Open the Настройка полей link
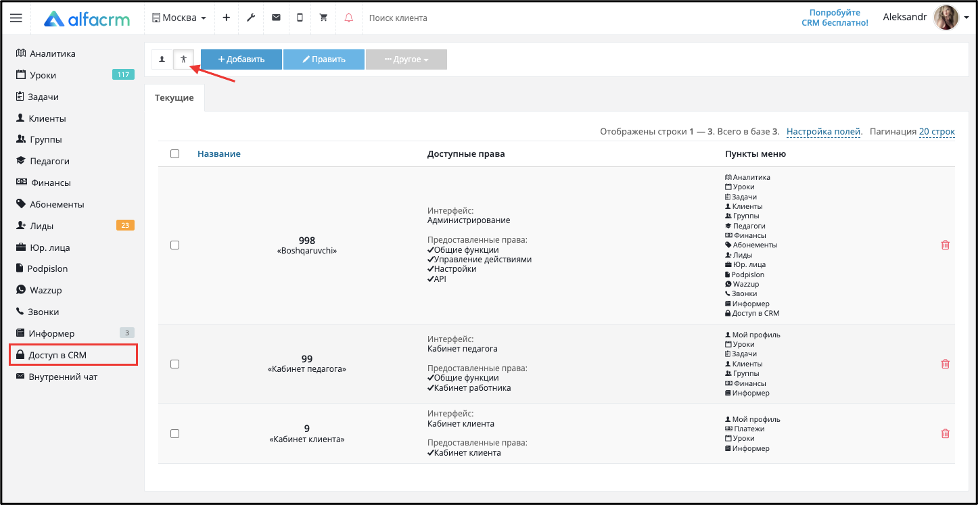This screenshot has height=506, width=979. click(824, 132)
